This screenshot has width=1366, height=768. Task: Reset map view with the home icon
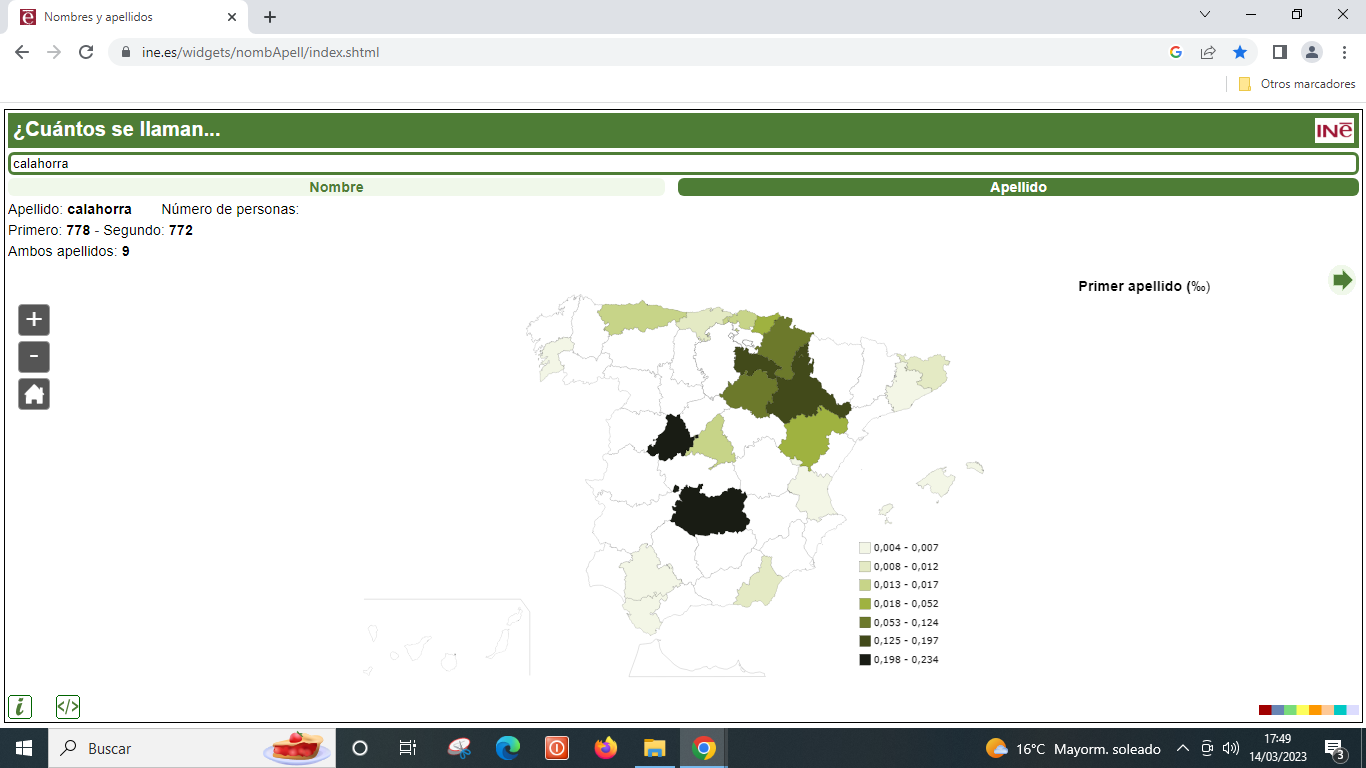click(x=33, y=393)
